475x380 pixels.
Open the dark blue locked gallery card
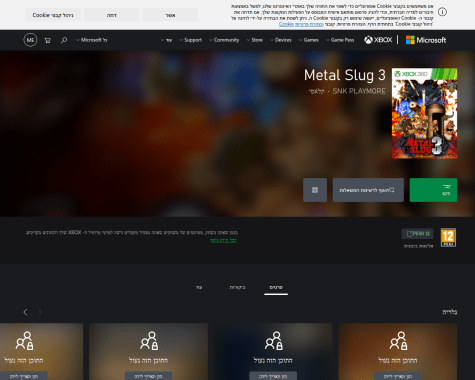point(273,351)
